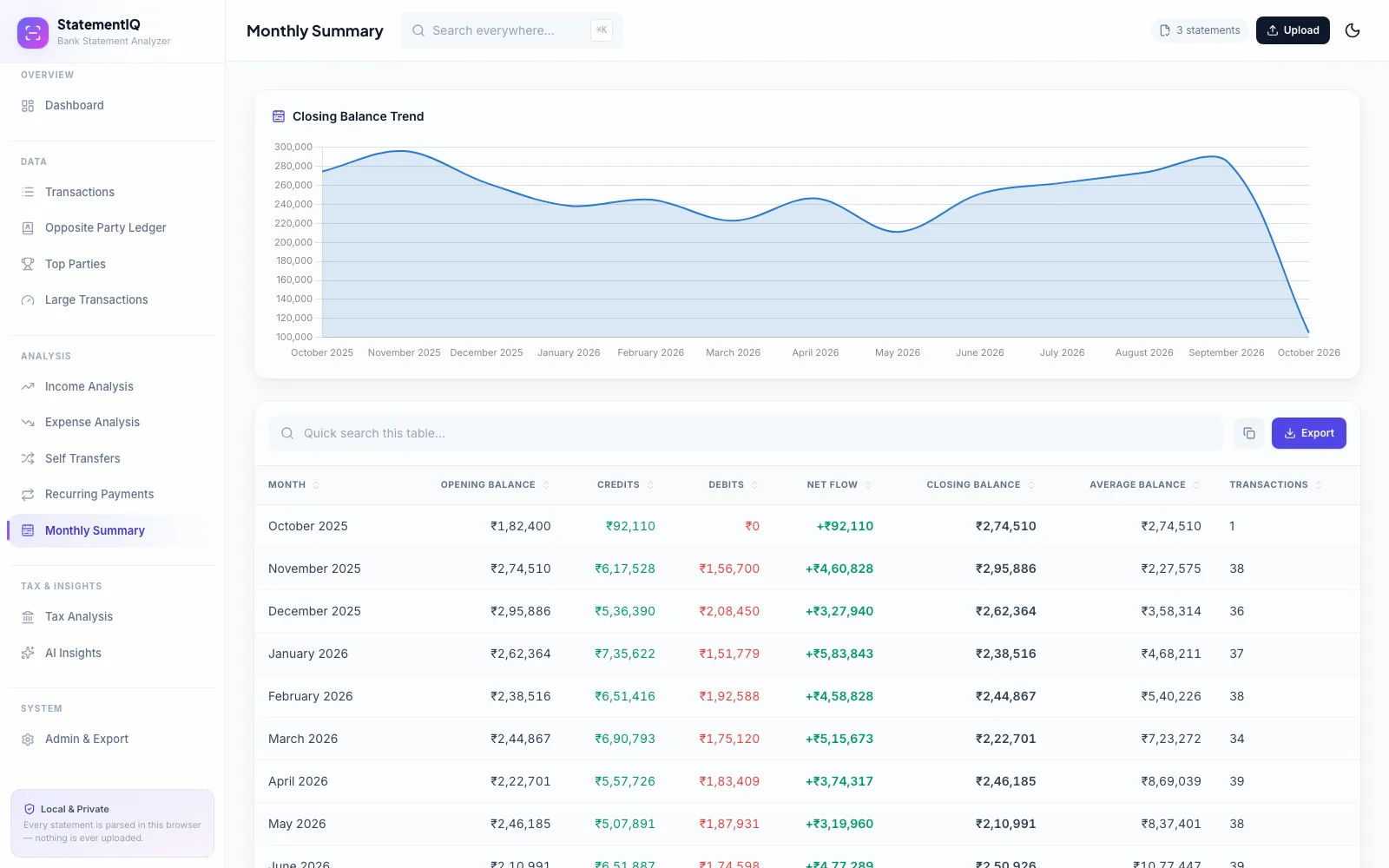The image size is (1389, 868).
Task: Click the Upload button
Action: click(x=1293, y=30)
